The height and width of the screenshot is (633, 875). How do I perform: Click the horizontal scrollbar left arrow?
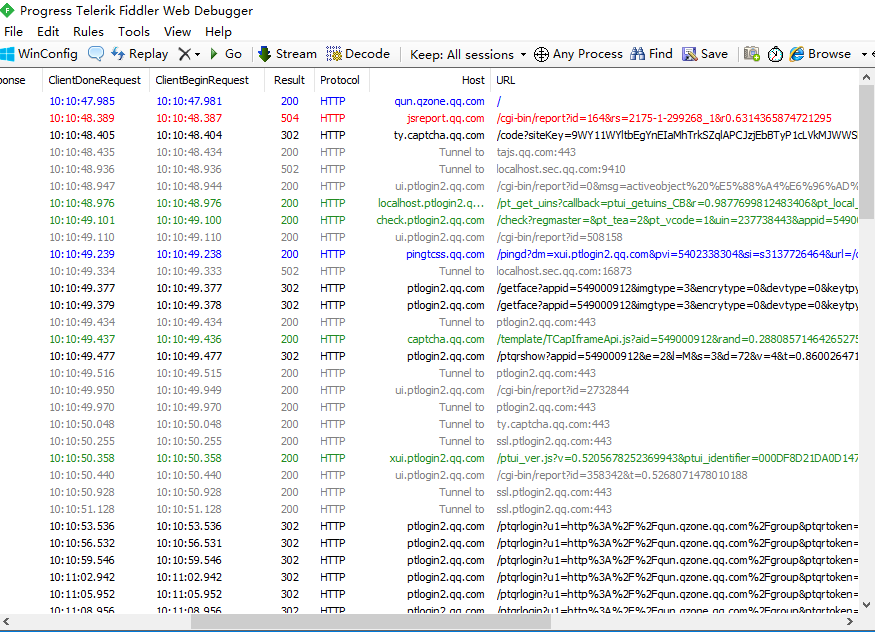pos(6,621)
